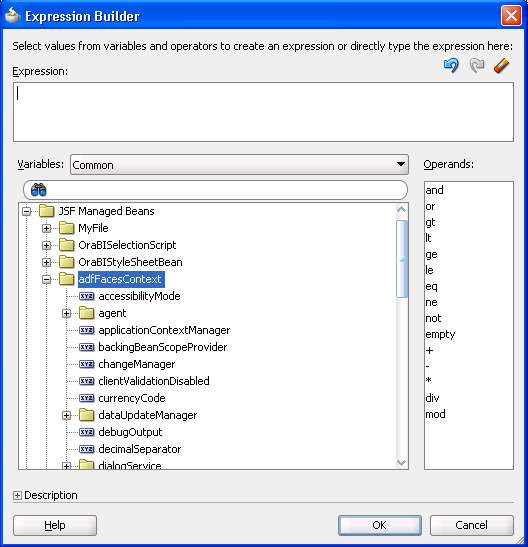Click the OraBISelectionScript folder icon
The image size is (528, 547).
pos(66,245)
